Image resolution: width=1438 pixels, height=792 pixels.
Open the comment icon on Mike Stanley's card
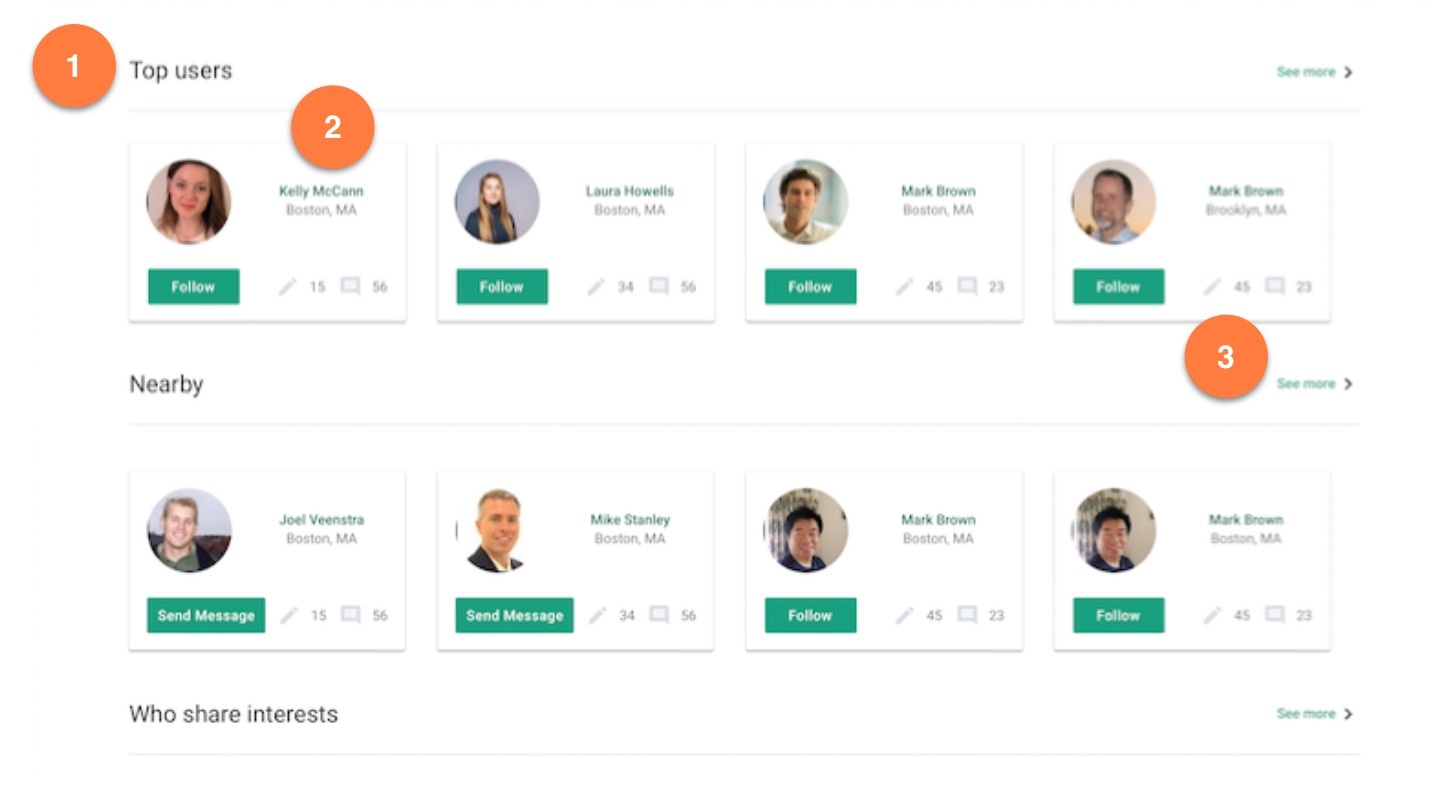click(658, 615)
